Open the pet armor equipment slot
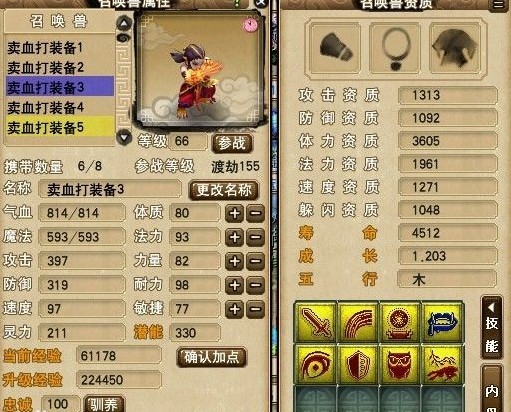Screen dimensions: 511x412 (x=455, y=49)
